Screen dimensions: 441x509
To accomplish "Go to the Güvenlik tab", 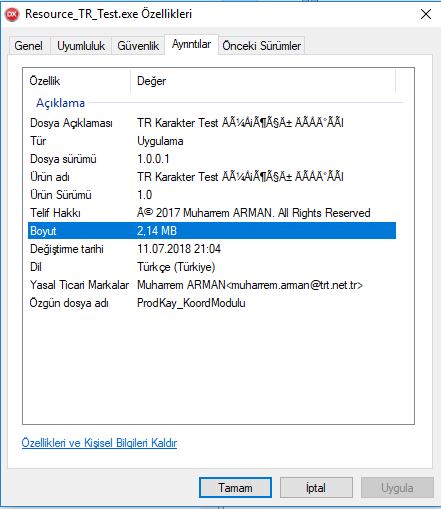I will pos(138,46).
